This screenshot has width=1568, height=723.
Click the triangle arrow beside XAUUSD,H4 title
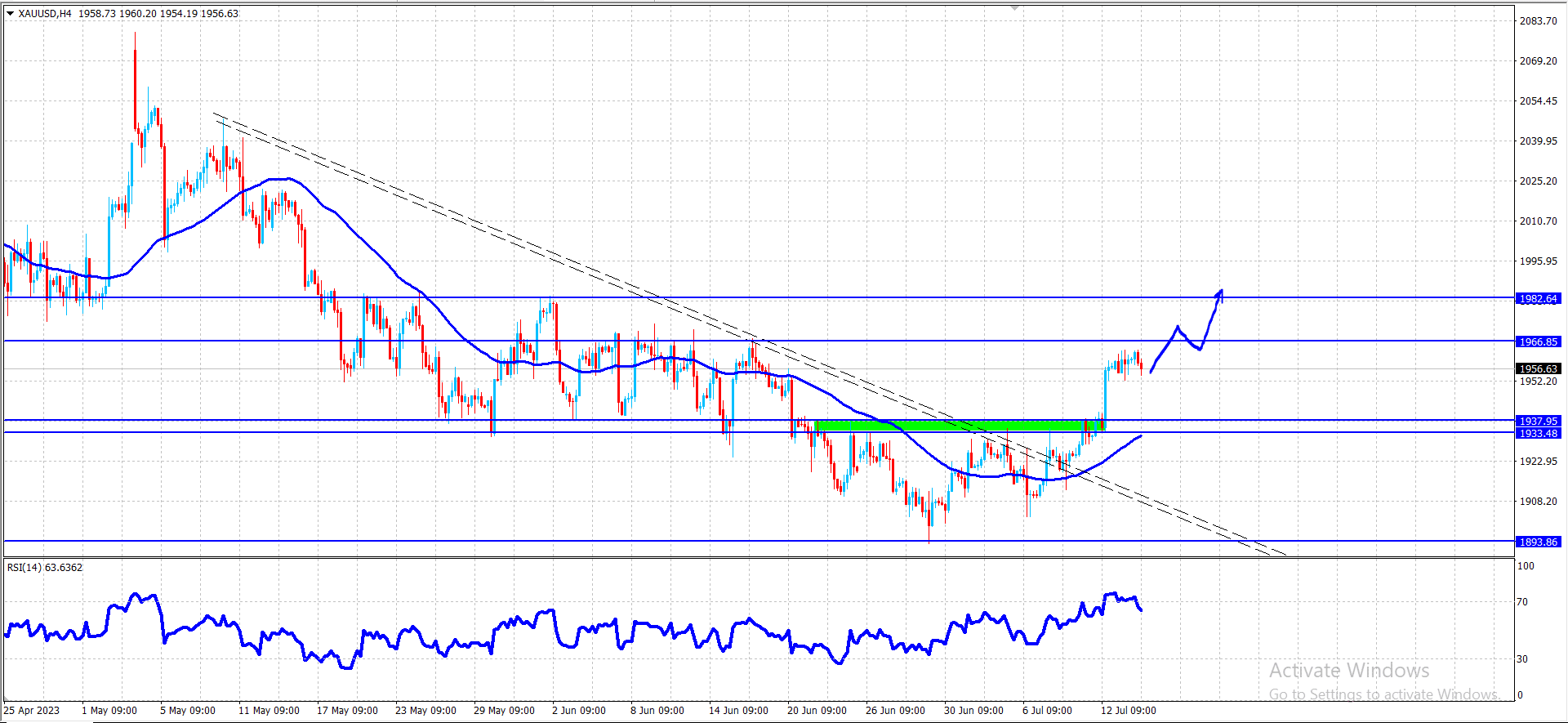click(11, 13)
